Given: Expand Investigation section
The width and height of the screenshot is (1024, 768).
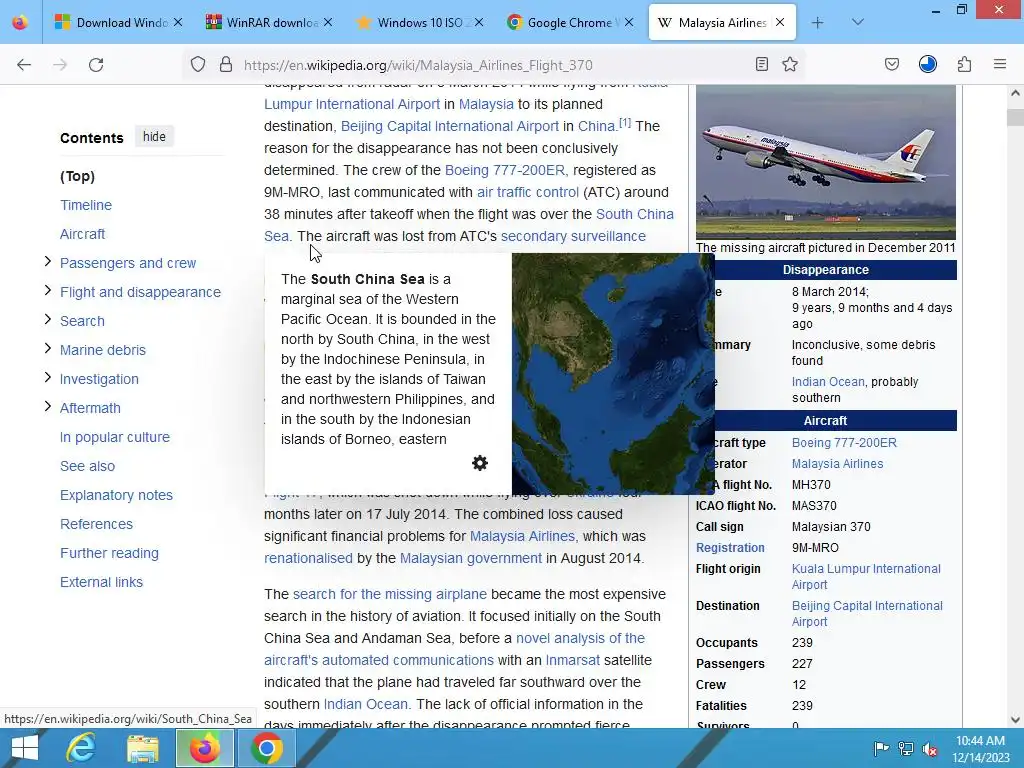Looking at the screenshot, I should coord(48,377).
